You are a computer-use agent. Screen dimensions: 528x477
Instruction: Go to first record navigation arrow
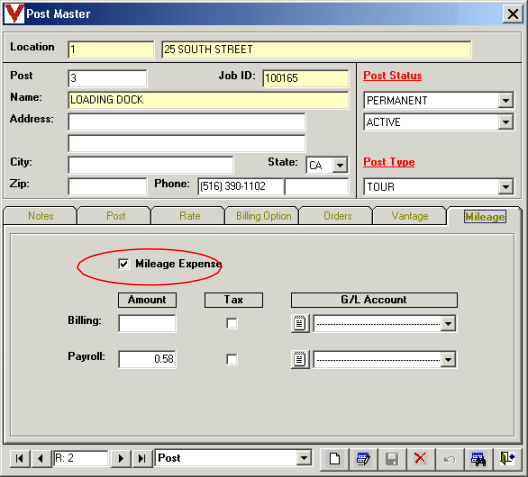point(20,458)
